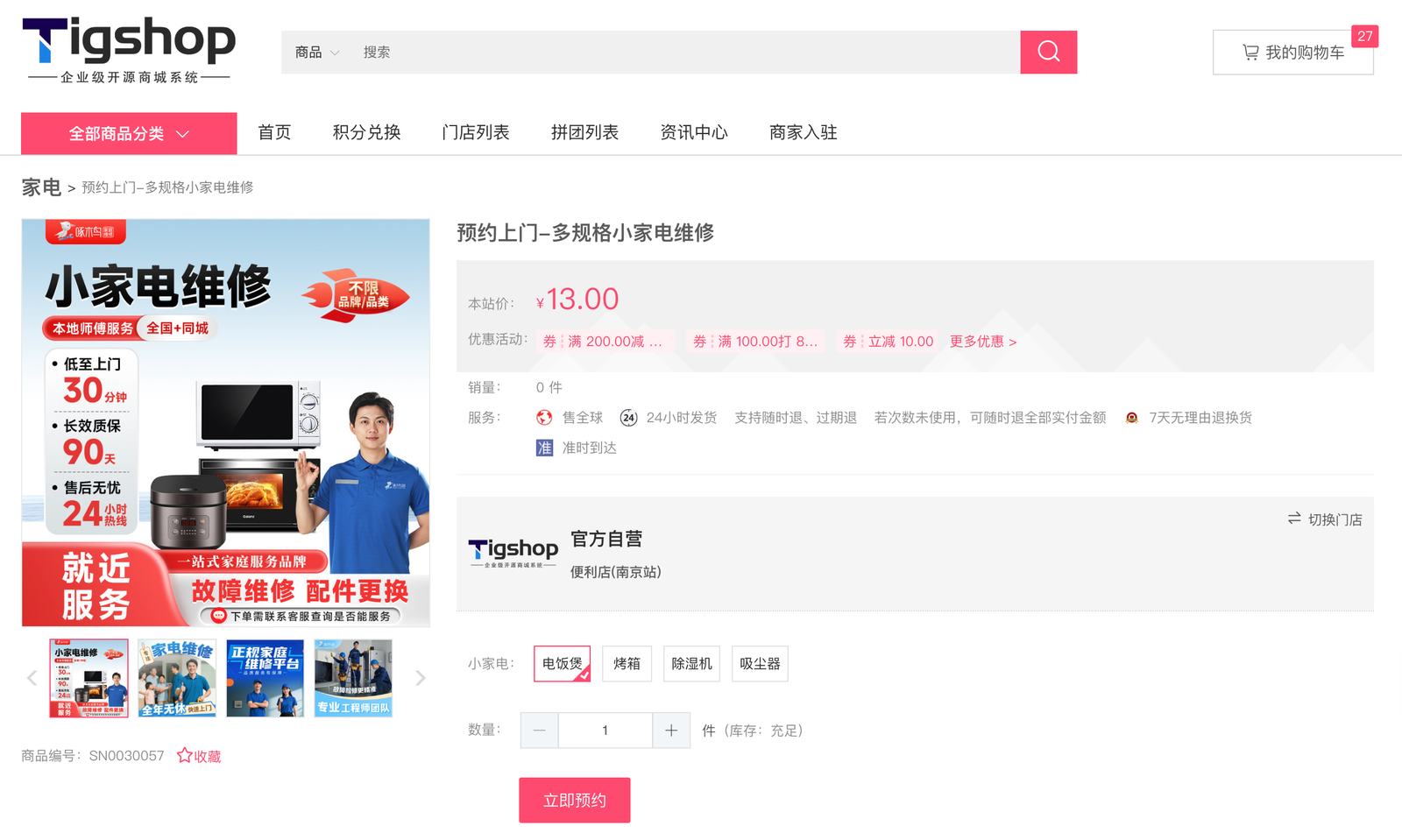Show next thumbnails with right arrow
Screen dimensions: 1402x840
421,678
